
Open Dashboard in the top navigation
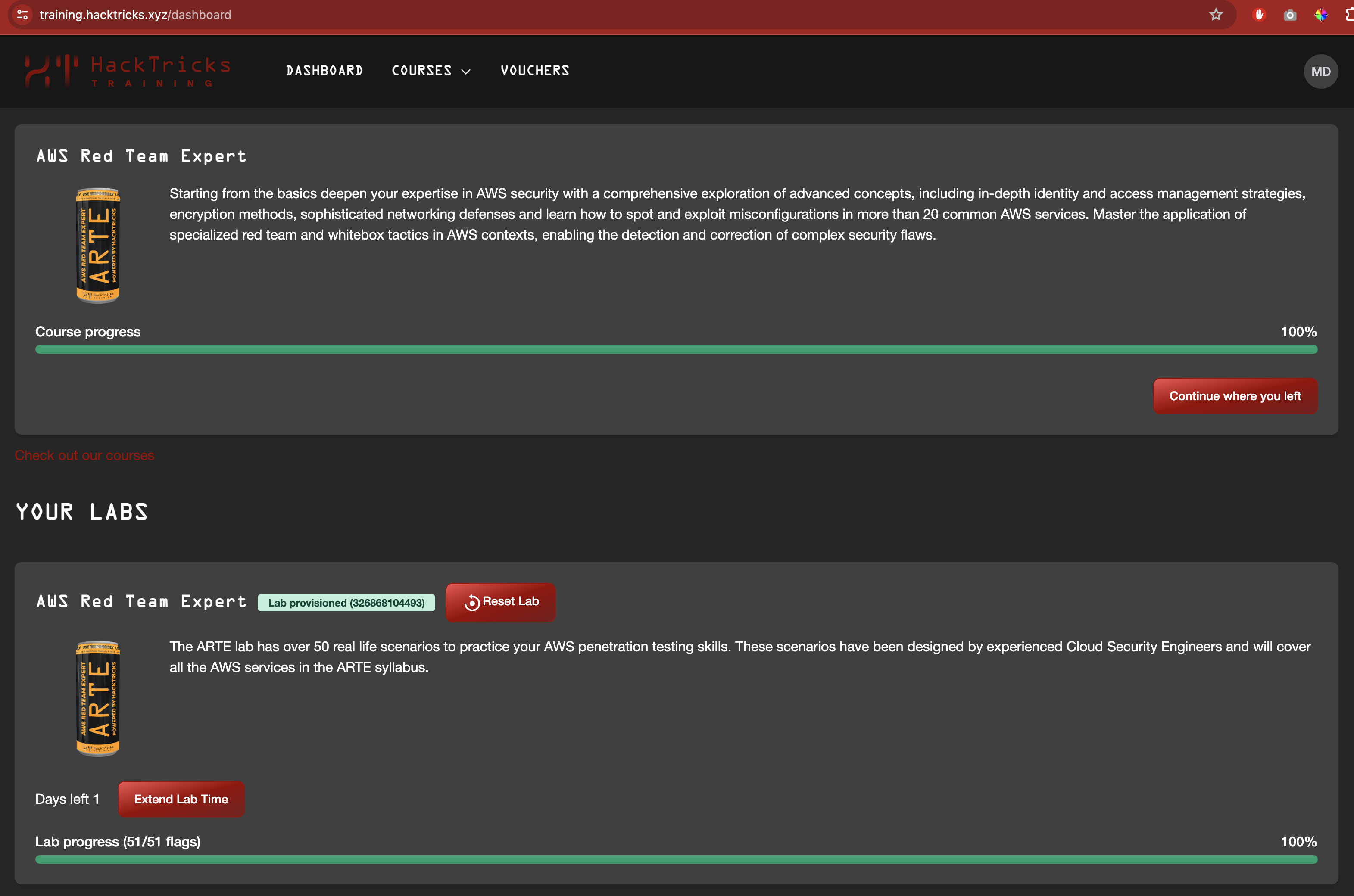(x=324, y=71)
